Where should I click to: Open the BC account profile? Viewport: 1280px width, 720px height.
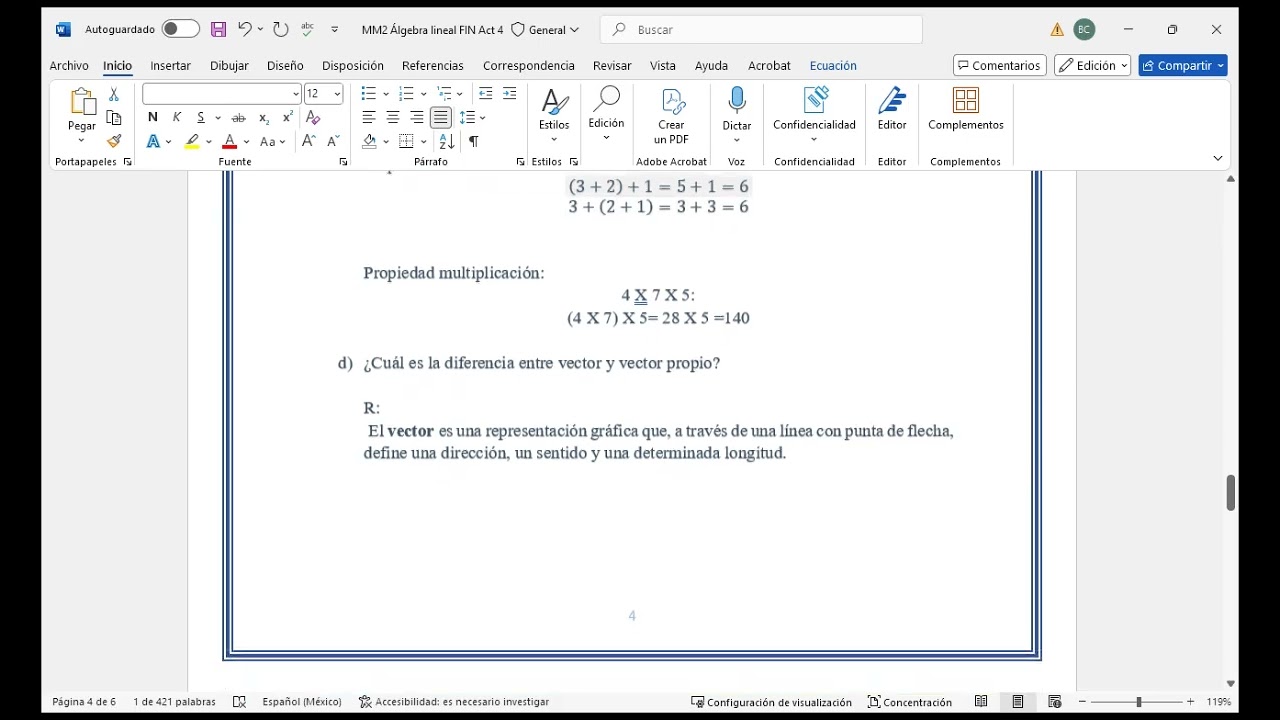click(1084, 30)
